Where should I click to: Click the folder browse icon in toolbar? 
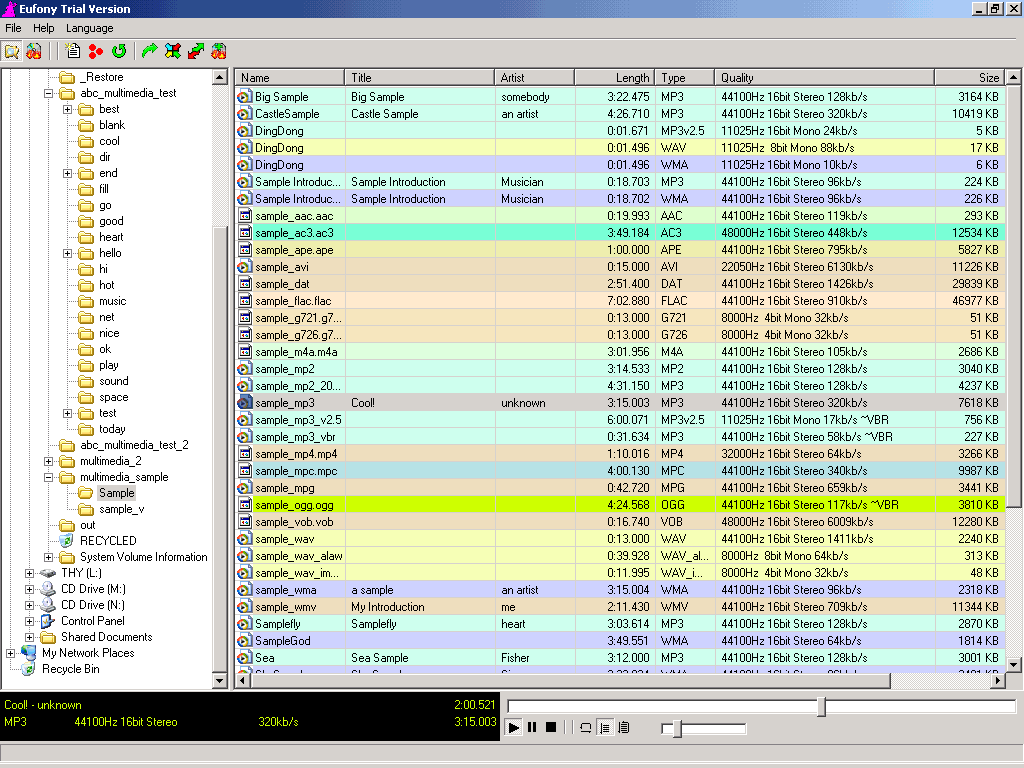12,51
